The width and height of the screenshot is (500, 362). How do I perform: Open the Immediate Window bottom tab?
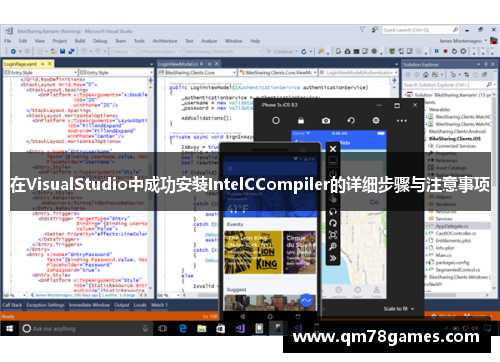click(x=89, y=305)
